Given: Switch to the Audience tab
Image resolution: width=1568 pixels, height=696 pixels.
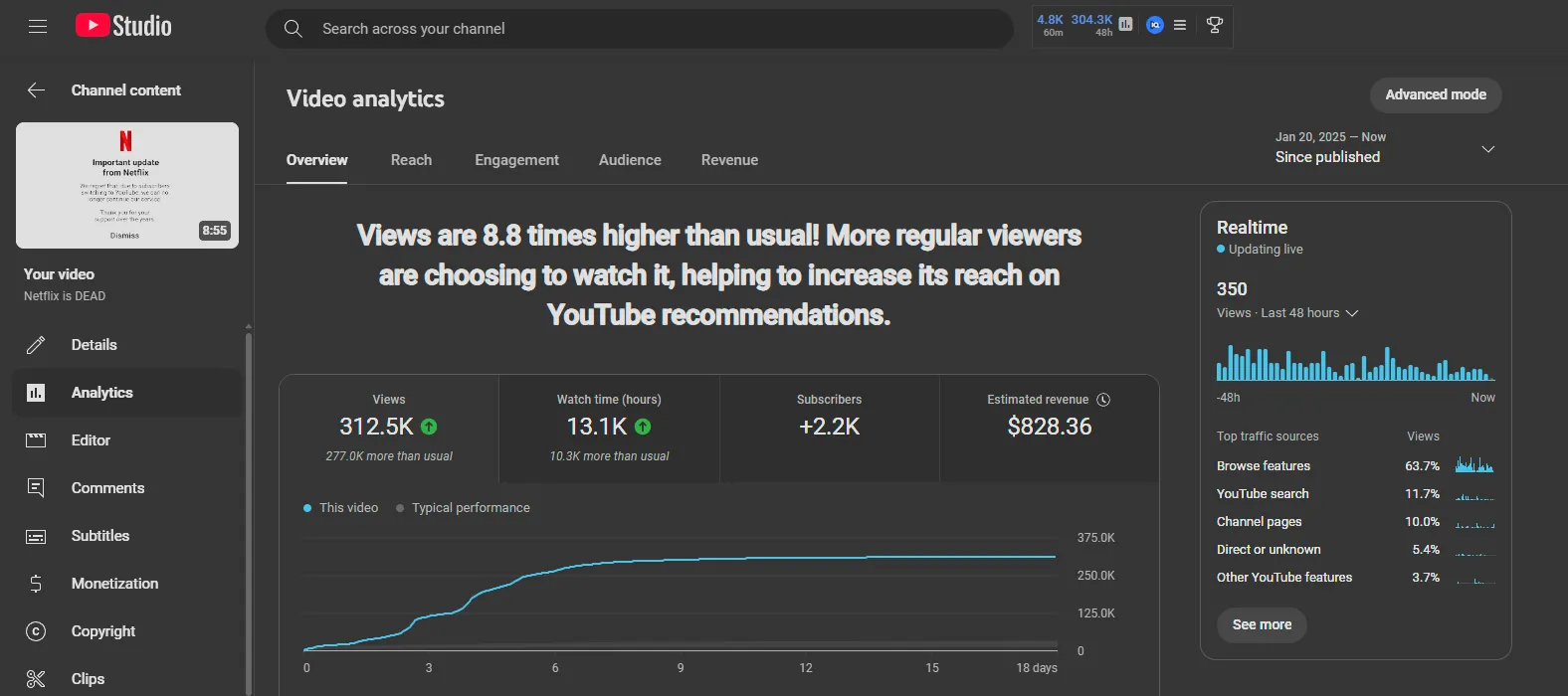Looking at the screenshot, I should (x=630, y=160).
